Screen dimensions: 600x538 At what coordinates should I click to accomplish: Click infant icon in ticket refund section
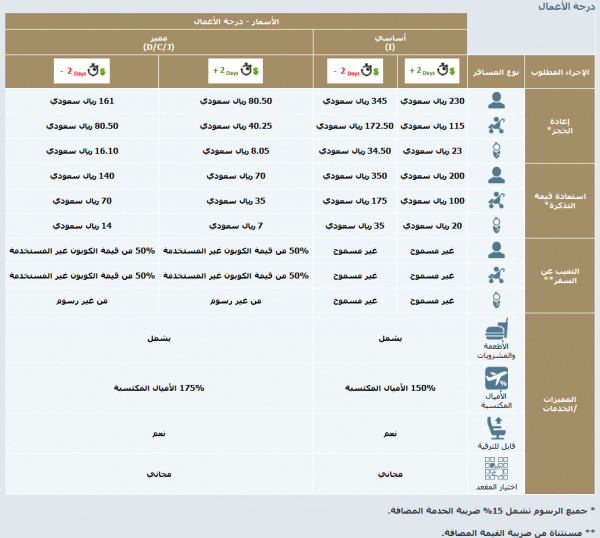[496, 225]
